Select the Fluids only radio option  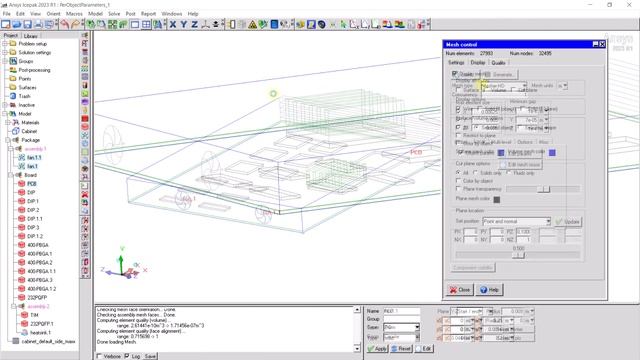click(509, 173)
